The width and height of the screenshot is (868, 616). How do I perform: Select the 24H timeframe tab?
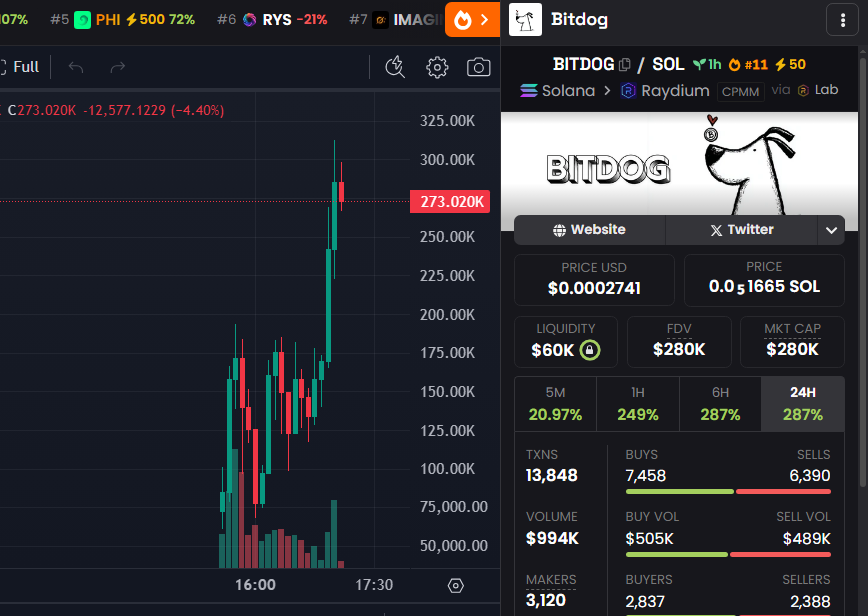pyautogui.click(x=803, y=404)
